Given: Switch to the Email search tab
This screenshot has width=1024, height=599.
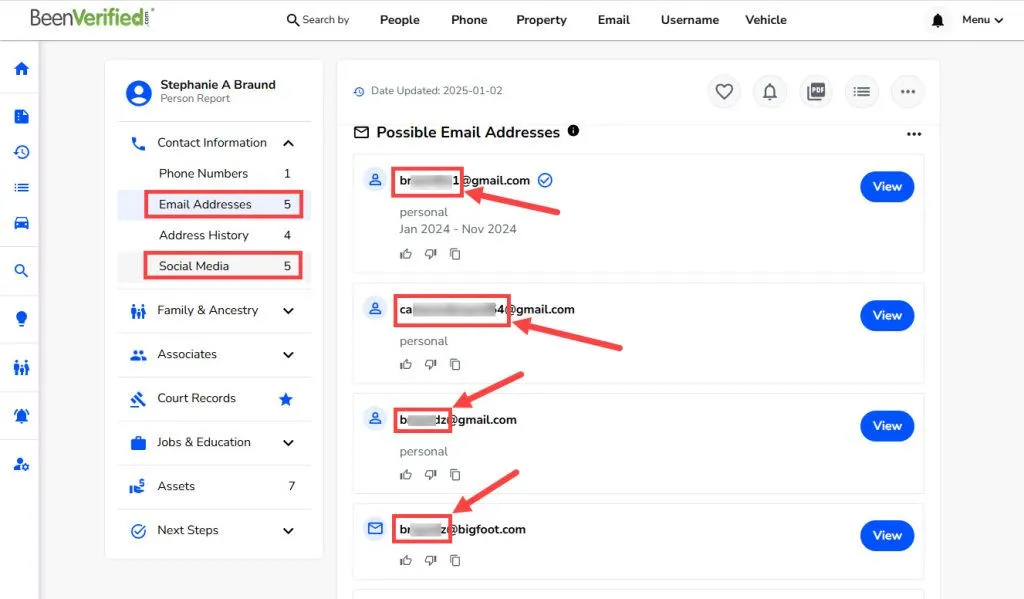Looking at the screenshot, I should [613, 19].
